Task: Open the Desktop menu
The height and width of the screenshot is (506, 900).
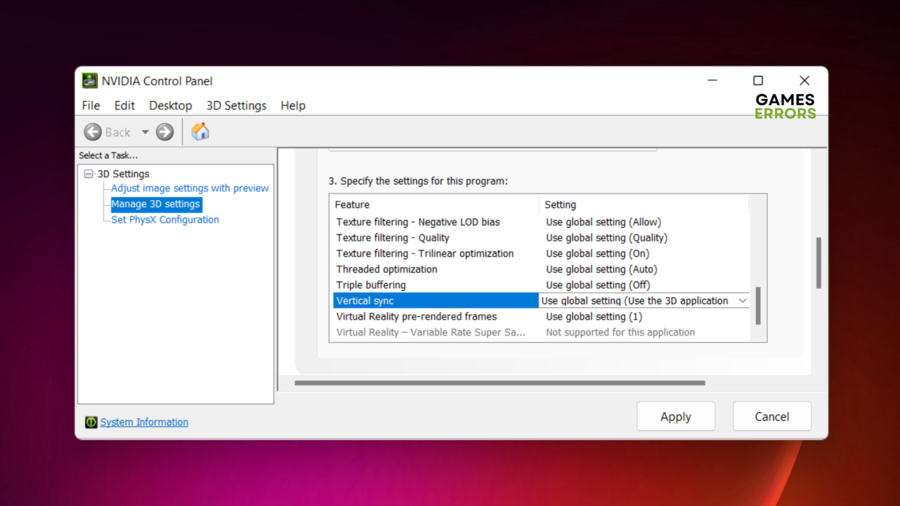Action: tap(170, 106)
